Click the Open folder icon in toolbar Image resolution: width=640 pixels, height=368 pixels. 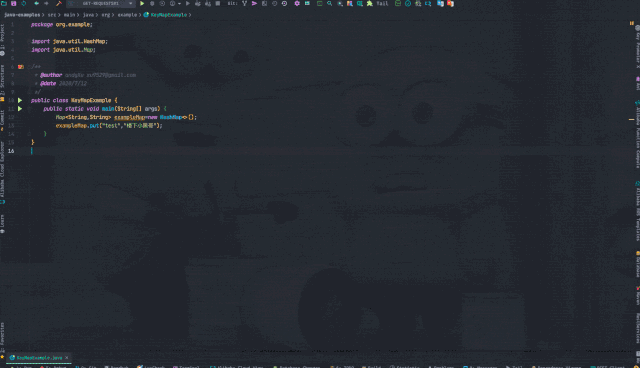pyautogui.click(x=4, y=3)
